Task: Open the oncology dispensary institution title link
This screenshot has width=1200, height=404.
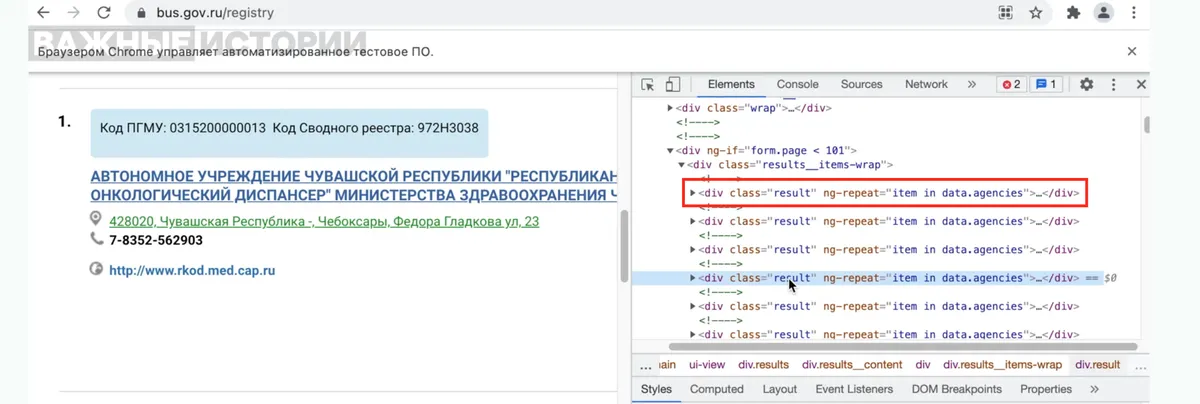Action: coord(354,185)
